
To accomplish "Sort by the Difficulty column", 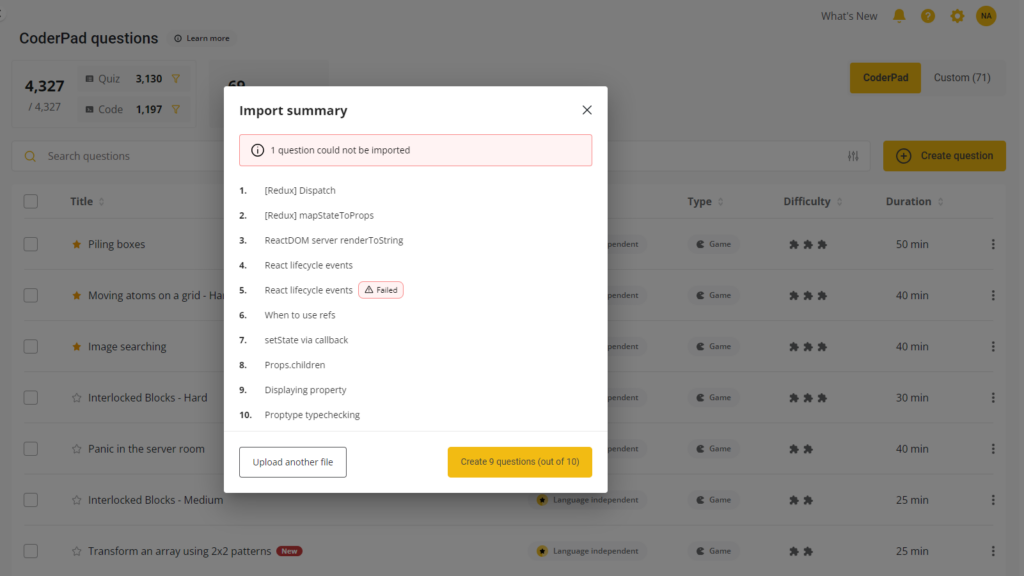I will pos(841,202).
